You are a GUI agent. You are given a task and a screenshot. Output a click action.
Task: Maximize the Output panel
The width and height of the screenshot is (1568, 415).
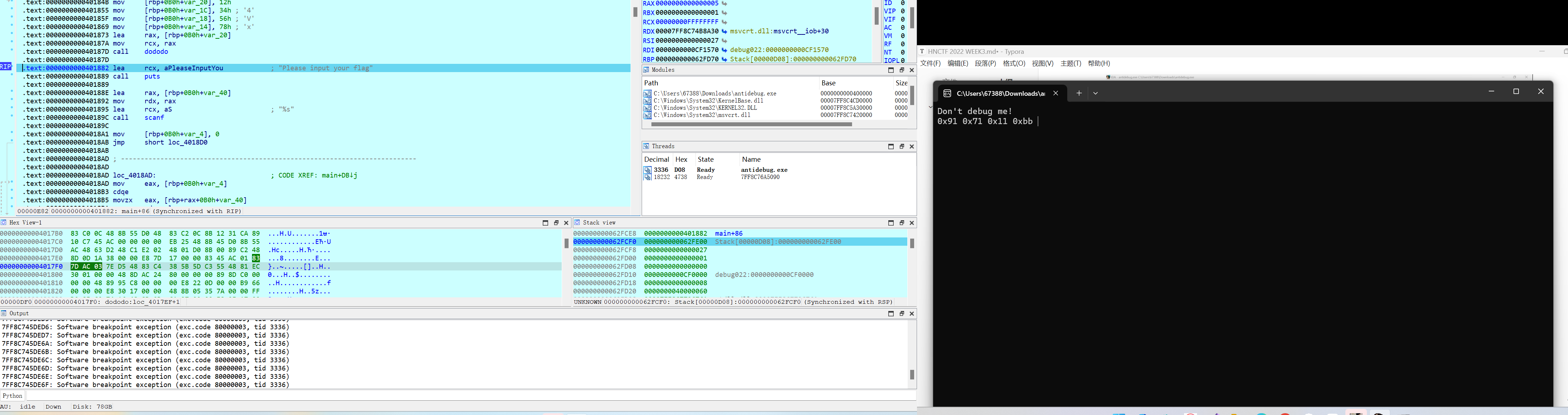coord(890,314)
